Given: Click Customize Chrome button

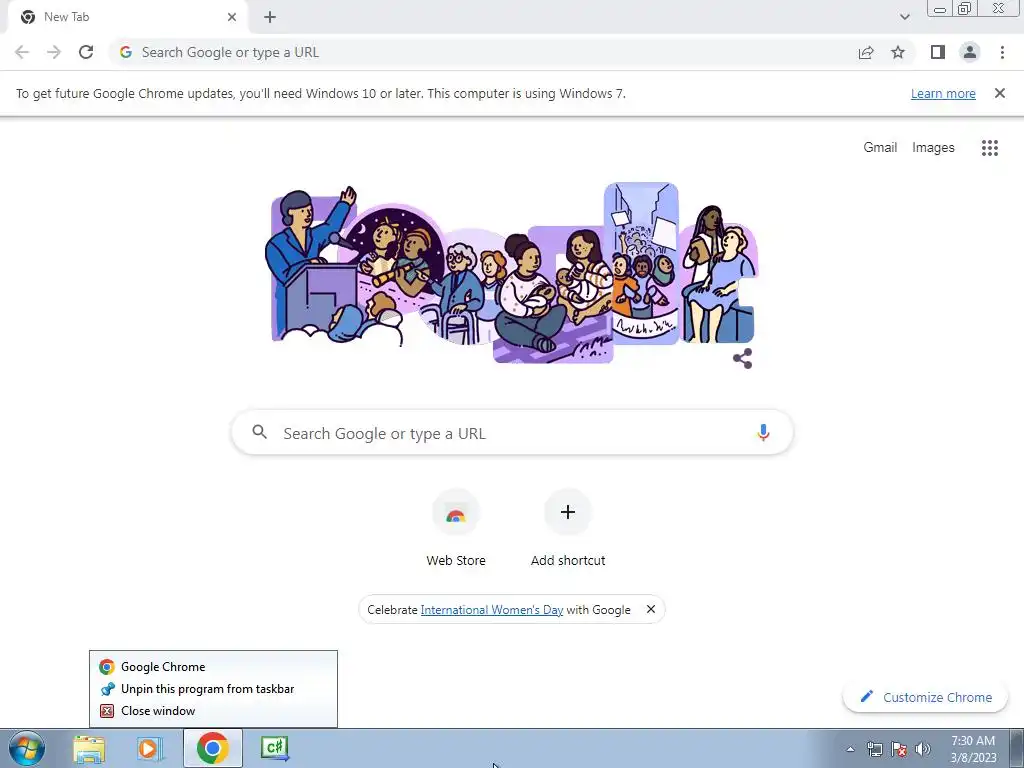Looking at the screenshot, I should [x=925, y=697].
